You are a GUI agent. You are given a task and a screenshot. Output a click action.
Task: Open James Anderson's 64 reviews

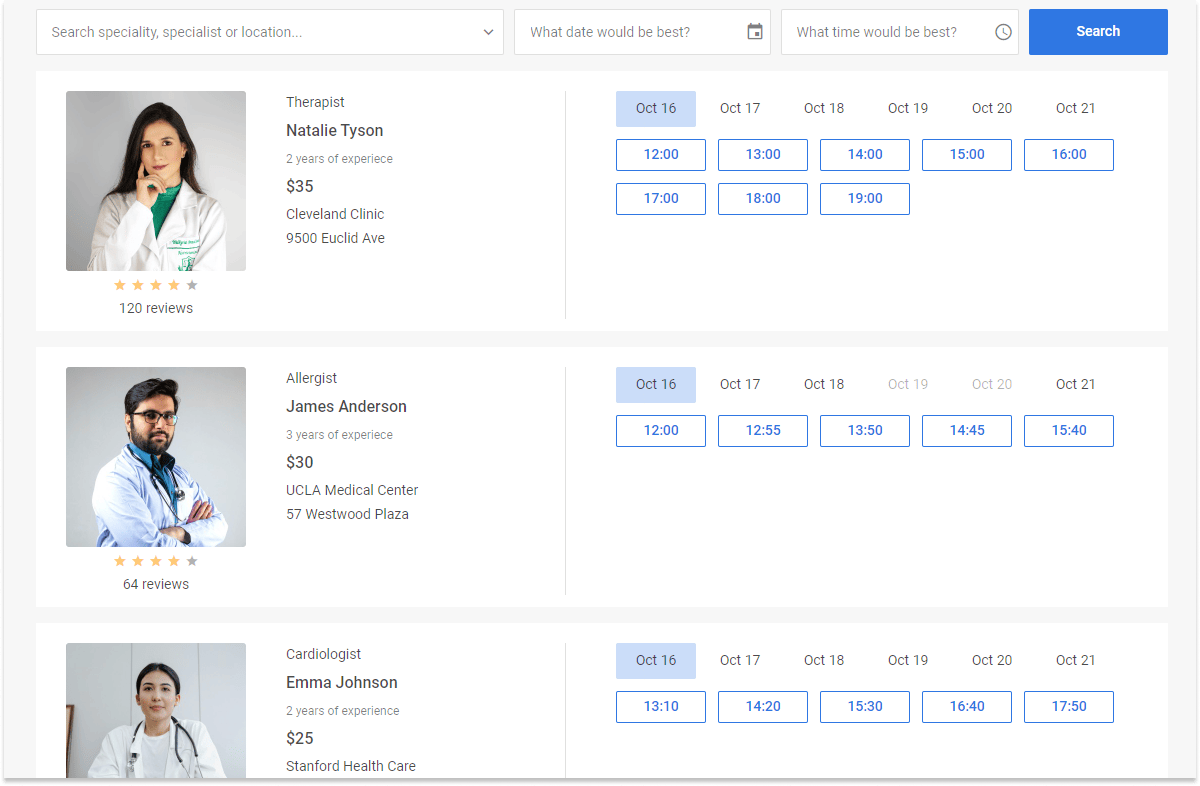156,584
